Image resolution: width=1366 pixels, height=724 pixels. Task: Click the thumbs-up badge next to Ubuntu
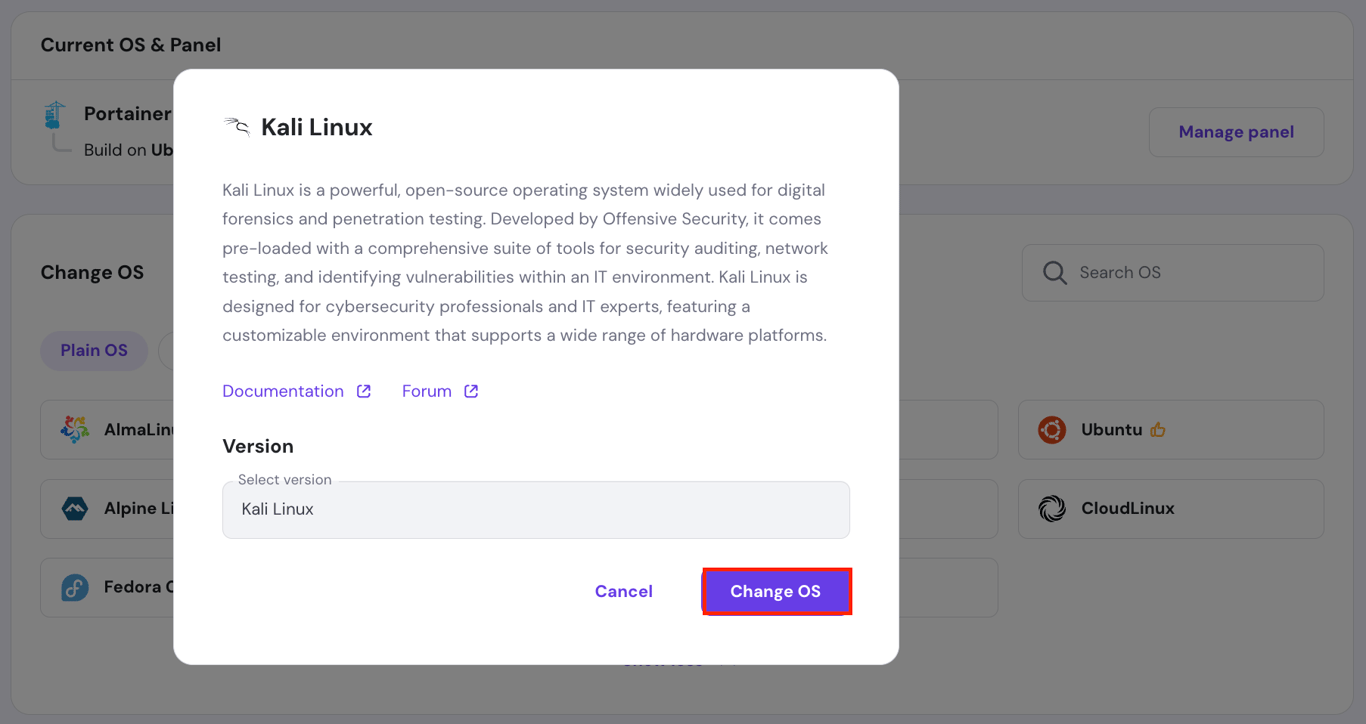(1157, 429)
